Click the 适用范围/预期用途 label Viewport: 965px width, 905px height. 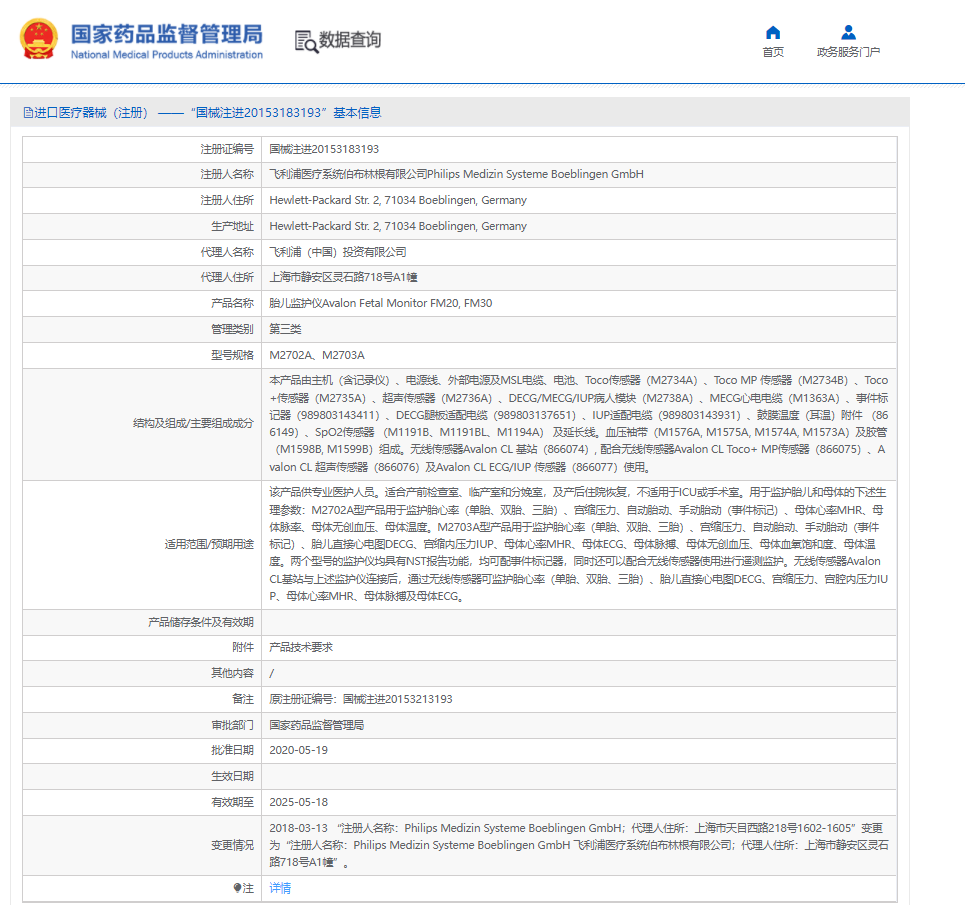[x=209, y=544]
